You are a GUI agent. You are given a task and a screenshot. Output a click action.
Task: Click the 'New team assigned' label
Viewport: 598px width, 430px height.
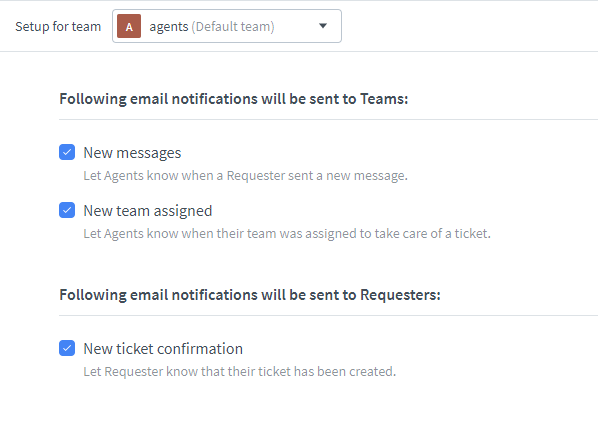coord(148,211)
